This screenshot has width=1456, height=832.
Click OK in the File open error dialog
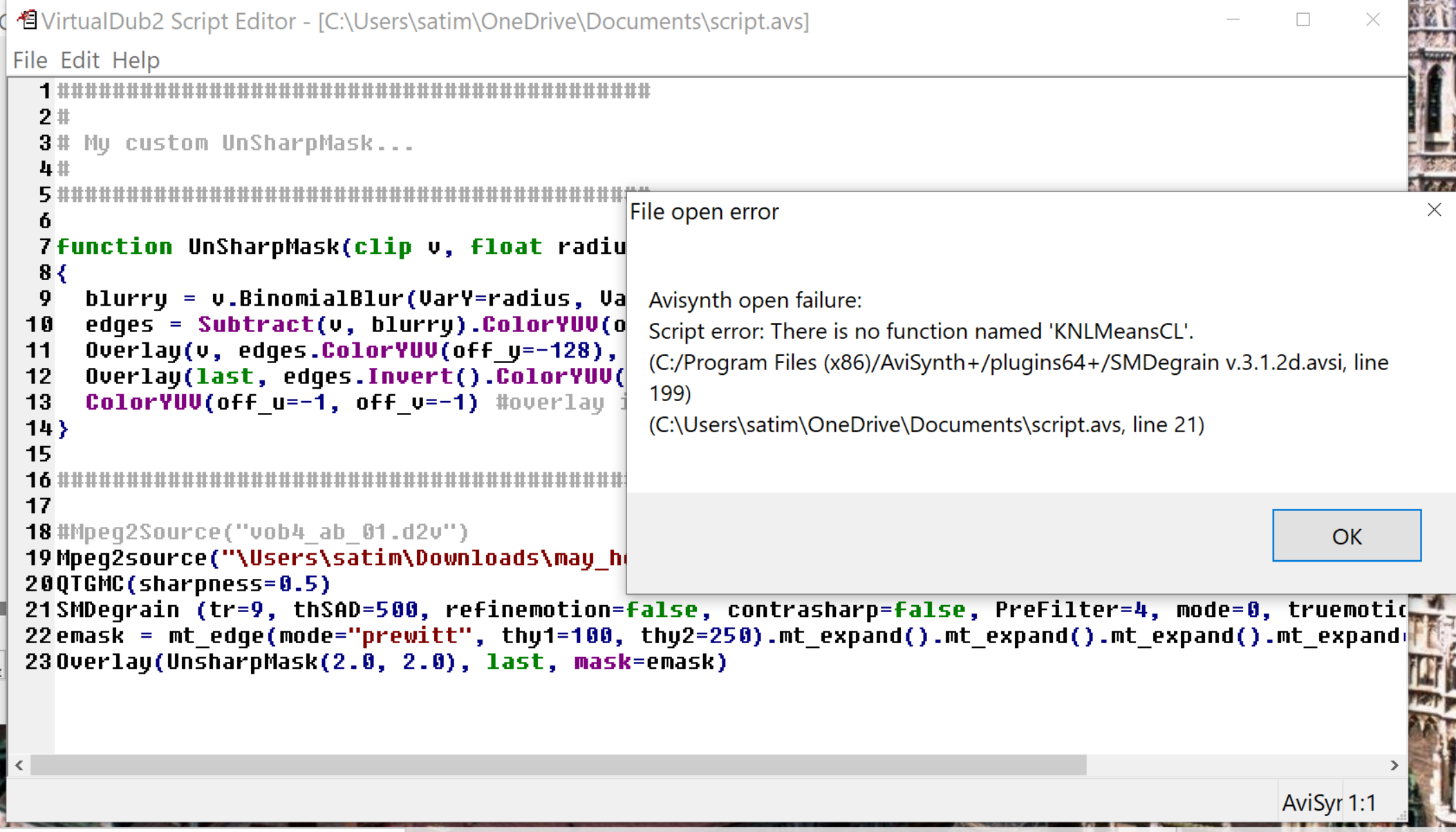pyautogui.click(x=1346, y=536)
